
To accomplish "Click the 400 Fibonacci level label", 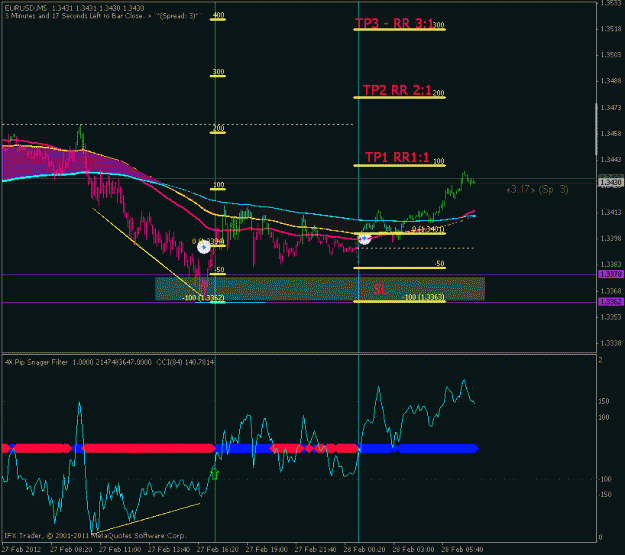I will coord(218,15).
